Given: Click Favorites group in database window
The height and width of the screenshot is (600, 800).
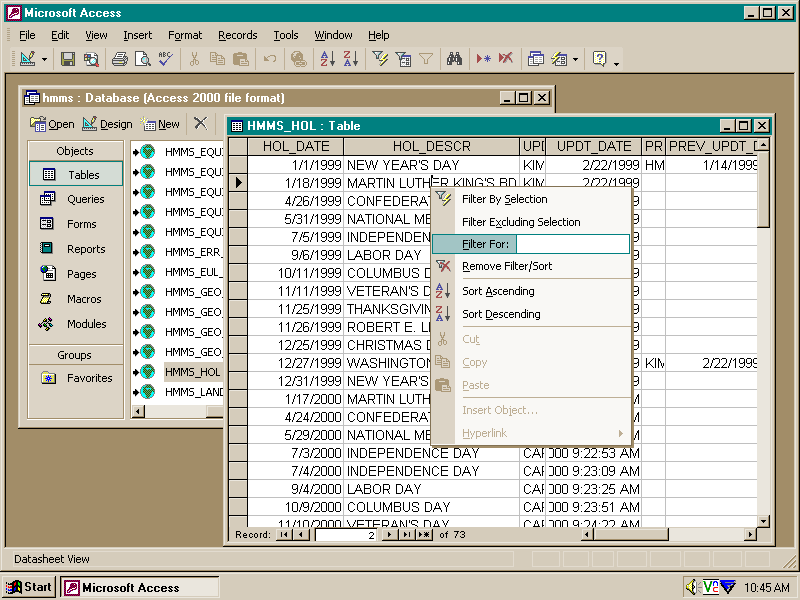Looking at the screenshot, I should pyautogui.click(x=76, y=378).
